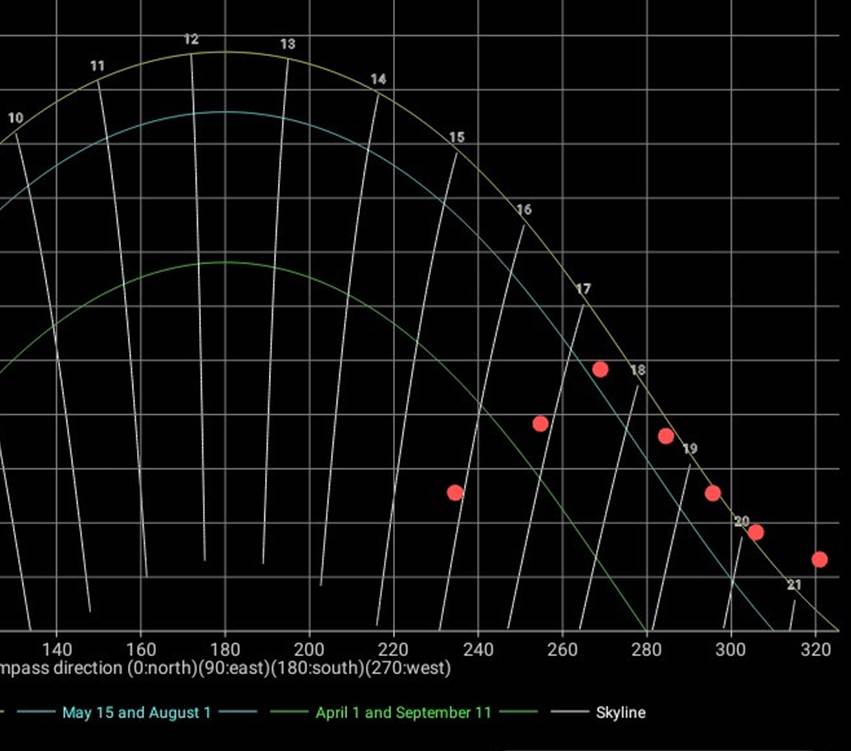Select the highest red skyline dot
The image size is (851, 751).
coord(600,369)
